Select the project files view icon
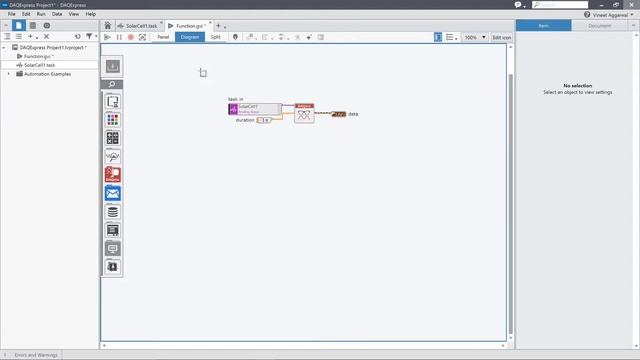 point(19,25)
